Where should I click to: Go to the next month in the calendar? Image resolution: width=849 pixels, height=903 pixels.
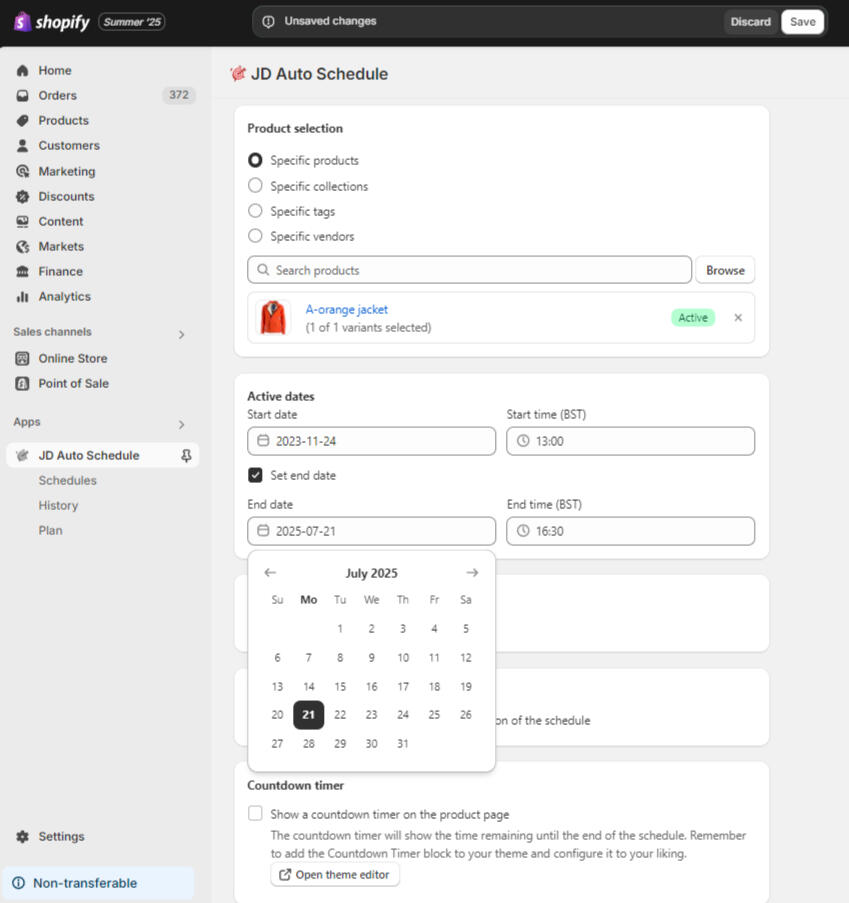(472, 573)
